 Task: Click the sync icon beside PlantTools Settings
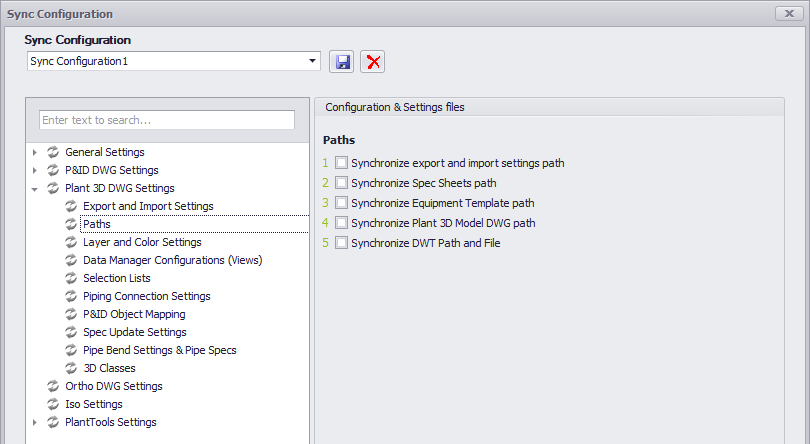[53, 422]
